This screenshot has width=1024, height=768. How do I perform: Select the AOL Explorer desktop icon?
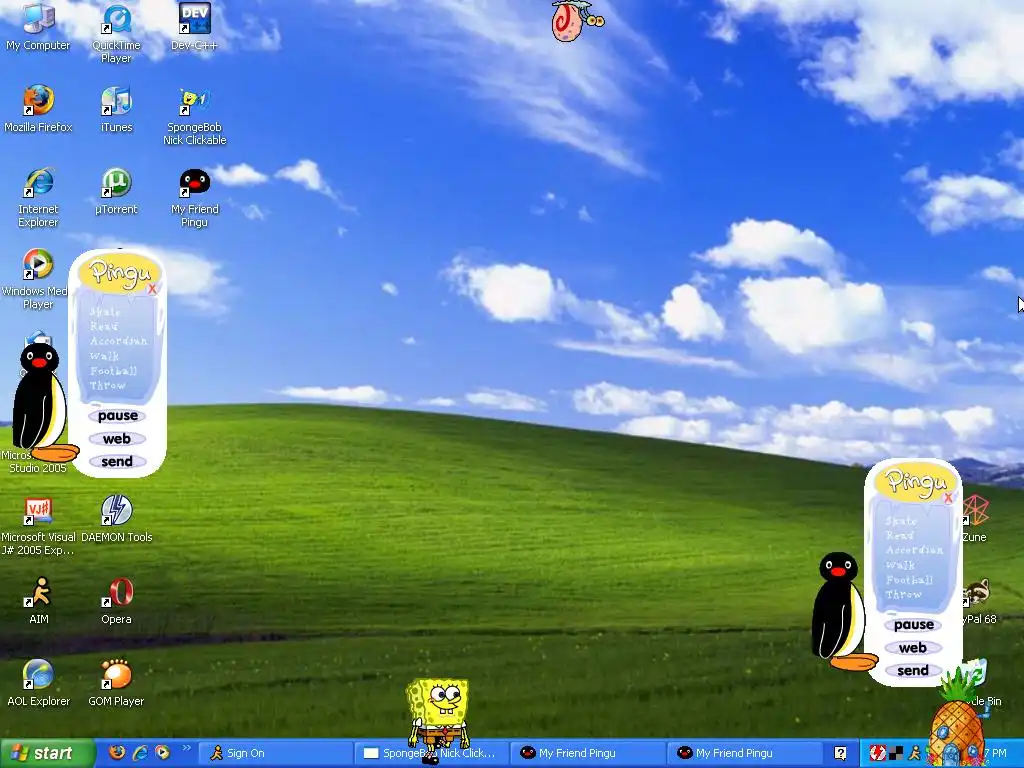[38, 683]
